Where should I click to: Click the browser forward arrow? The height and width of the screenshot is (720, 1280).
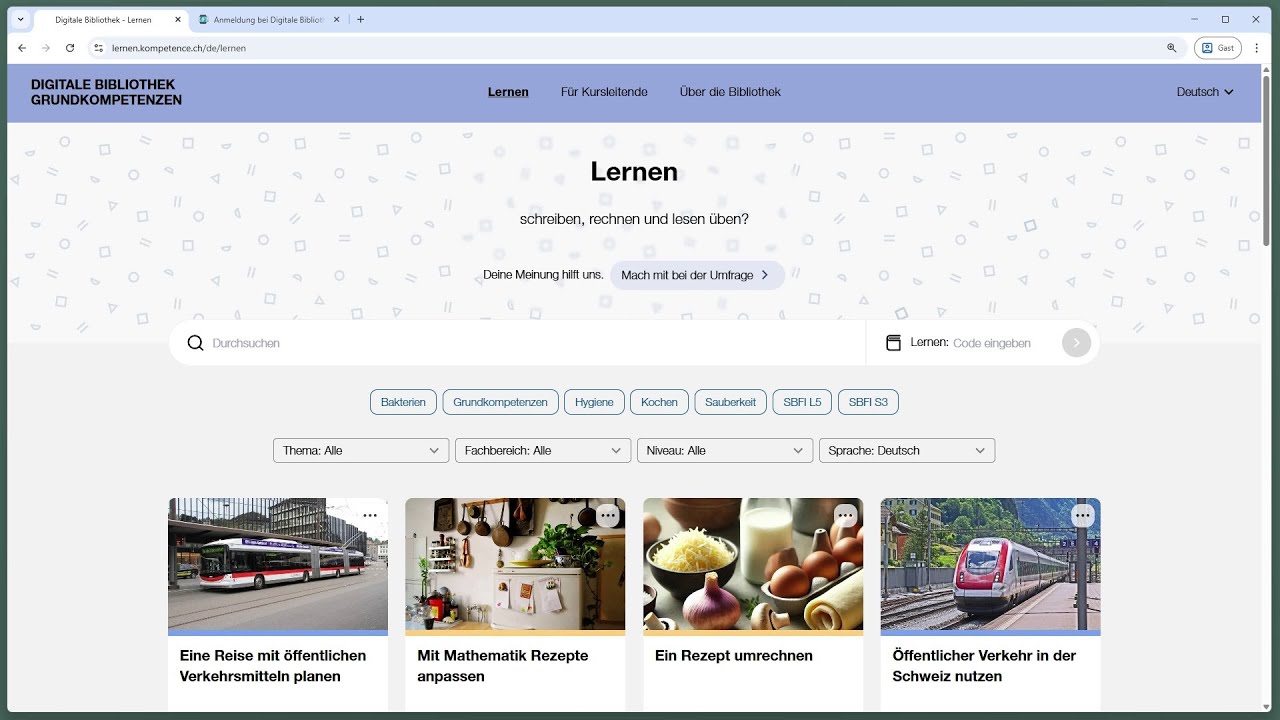[46, 48]
